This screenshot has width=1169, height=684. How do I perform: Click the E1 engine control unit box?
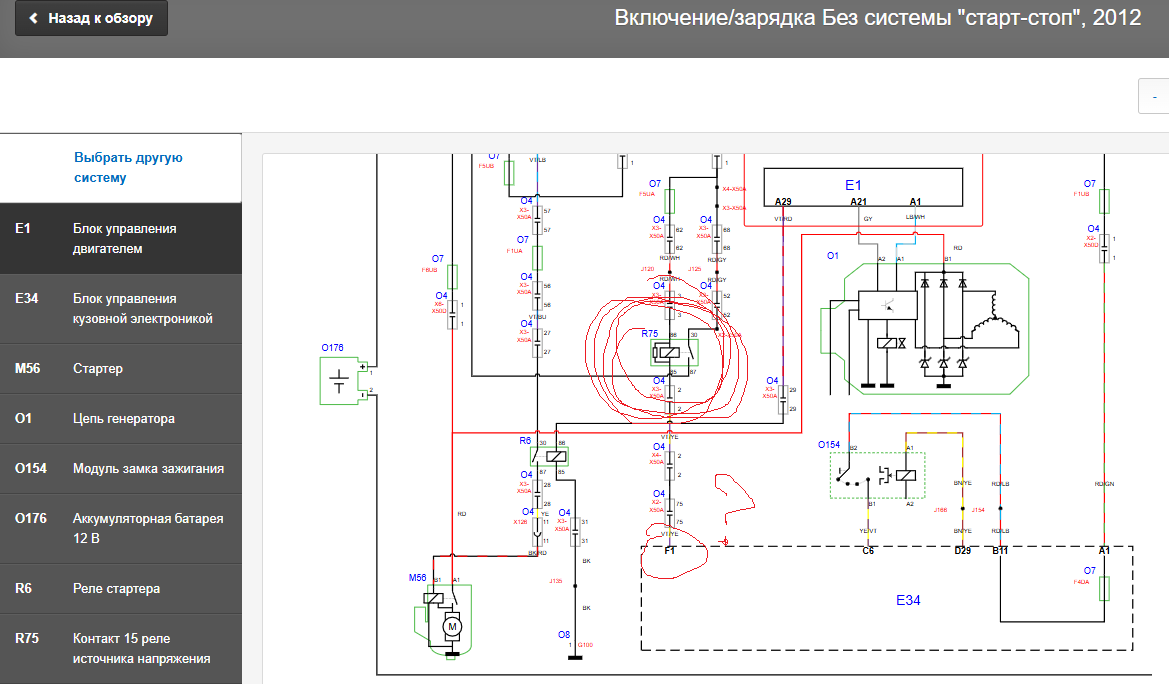tap(863, 186)
